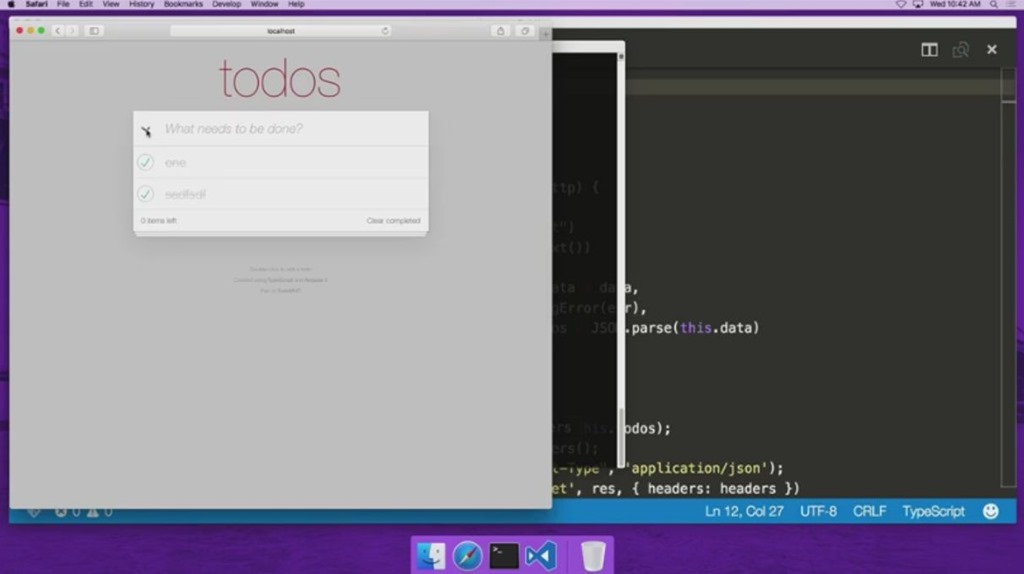Image resolution: width=1024 pixels, height=574 pixels.
Task: Close the VS Code editor tab
Action: 991,50
